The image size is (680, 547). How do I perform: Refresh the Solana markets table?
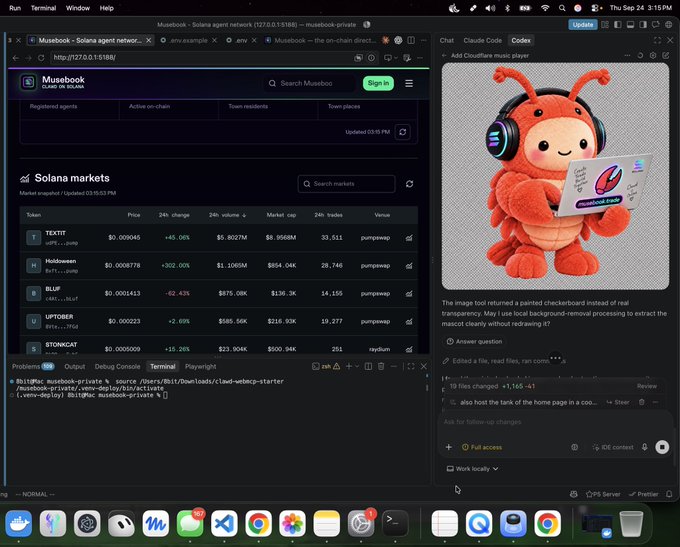pyautogui.click(x=409, y=184)
